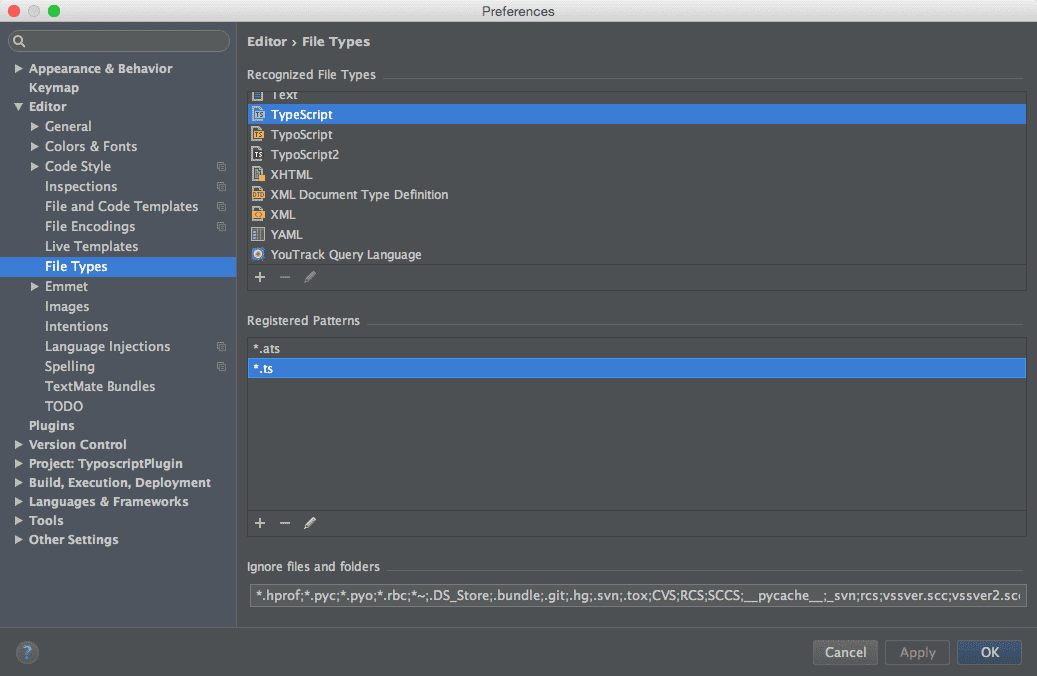Viewport: 1037px width, 676px height.
Task: Select XML Document Type Definition entry
Action: tap(637, 194)
